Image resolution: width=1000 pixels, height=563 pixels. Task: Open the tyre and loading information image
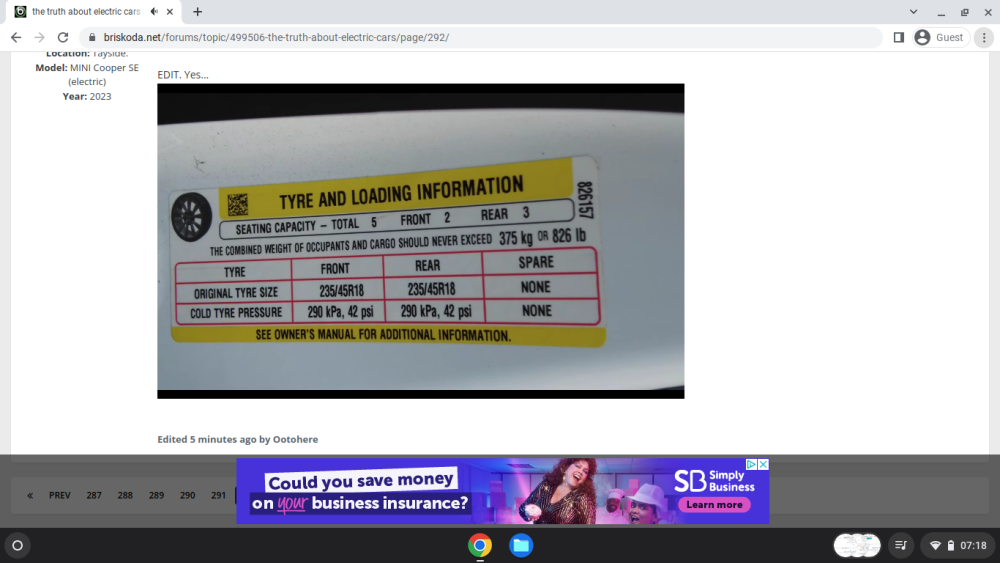tap(421, 241)
